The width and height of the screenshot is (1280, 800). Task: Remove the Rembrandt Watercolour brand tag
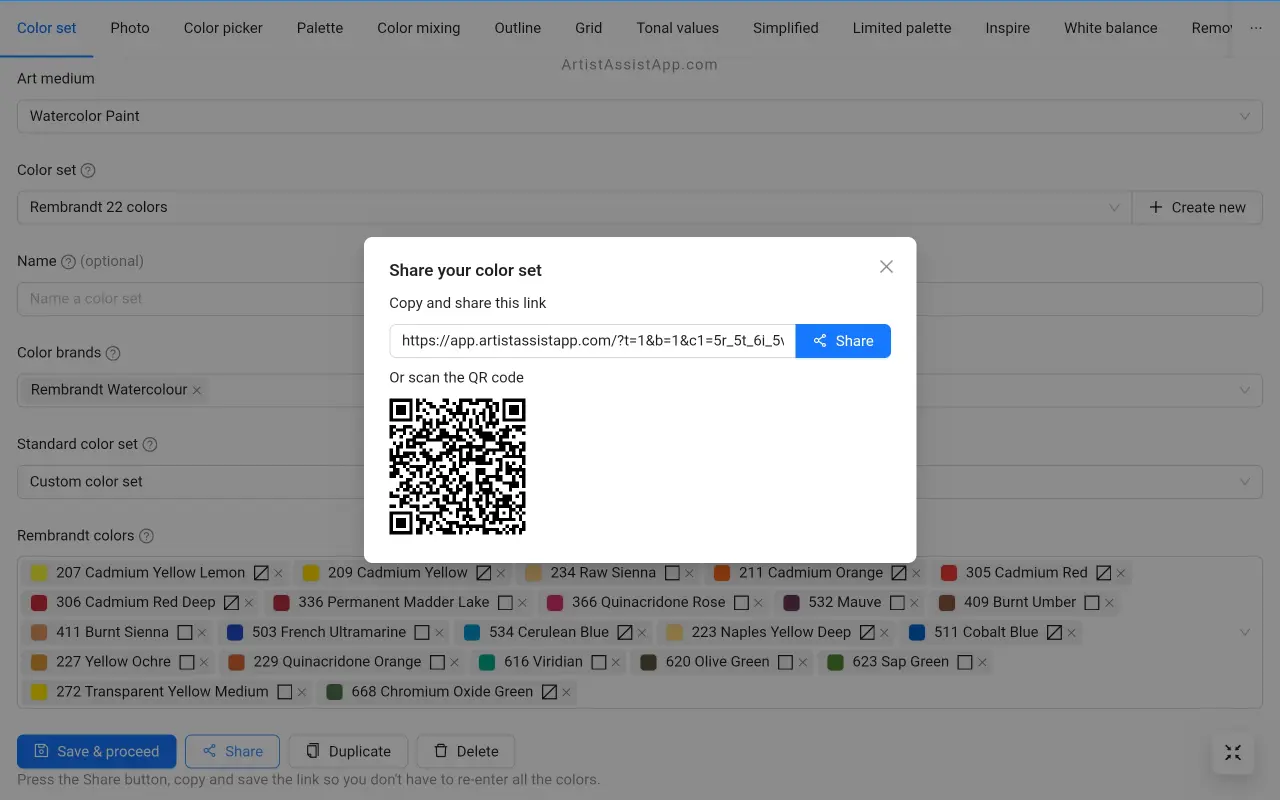(197, 390)
